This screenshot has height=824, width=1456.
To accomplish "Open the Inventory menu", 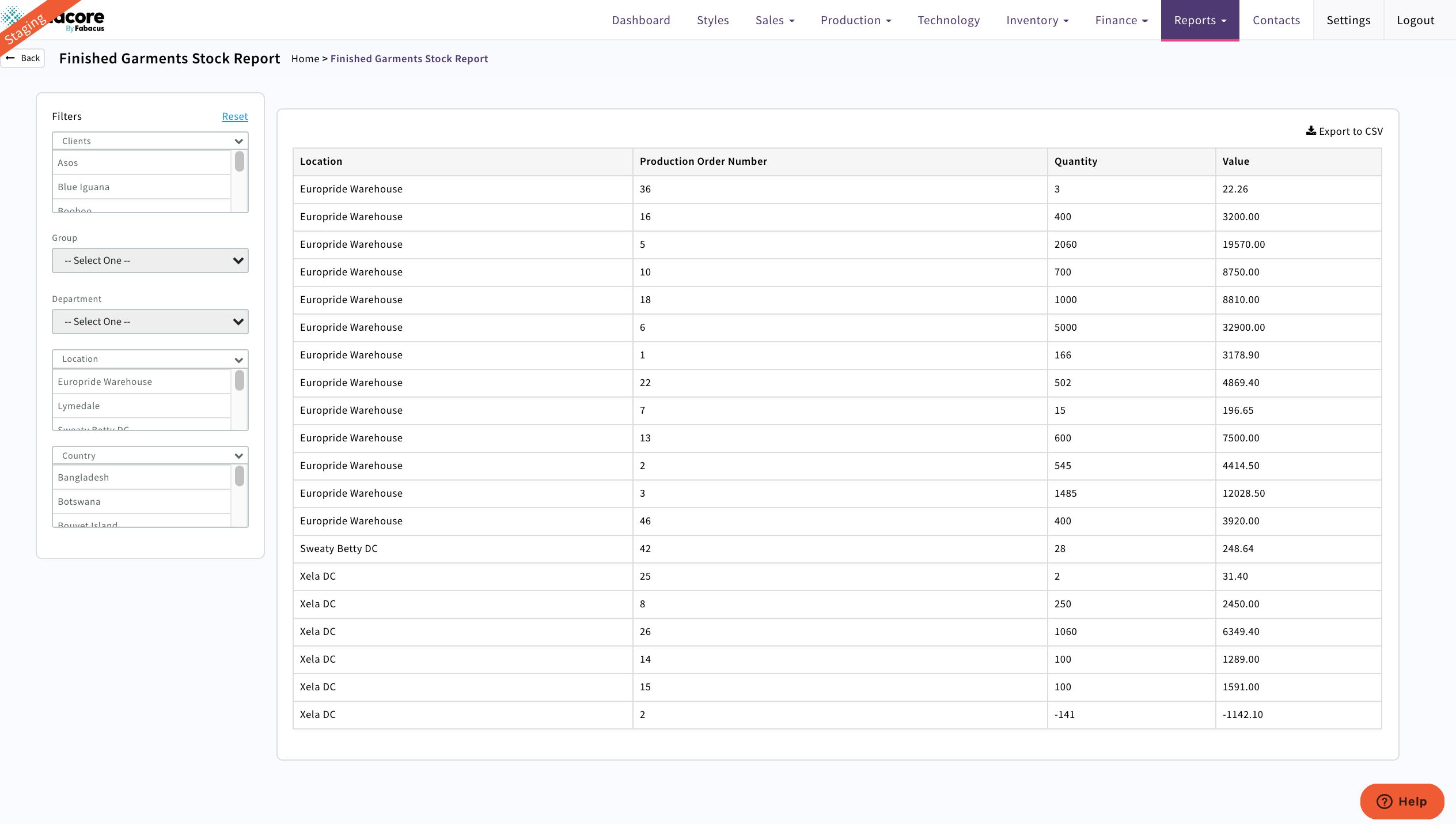I will pyautogui.click(x=1036, y=20).
